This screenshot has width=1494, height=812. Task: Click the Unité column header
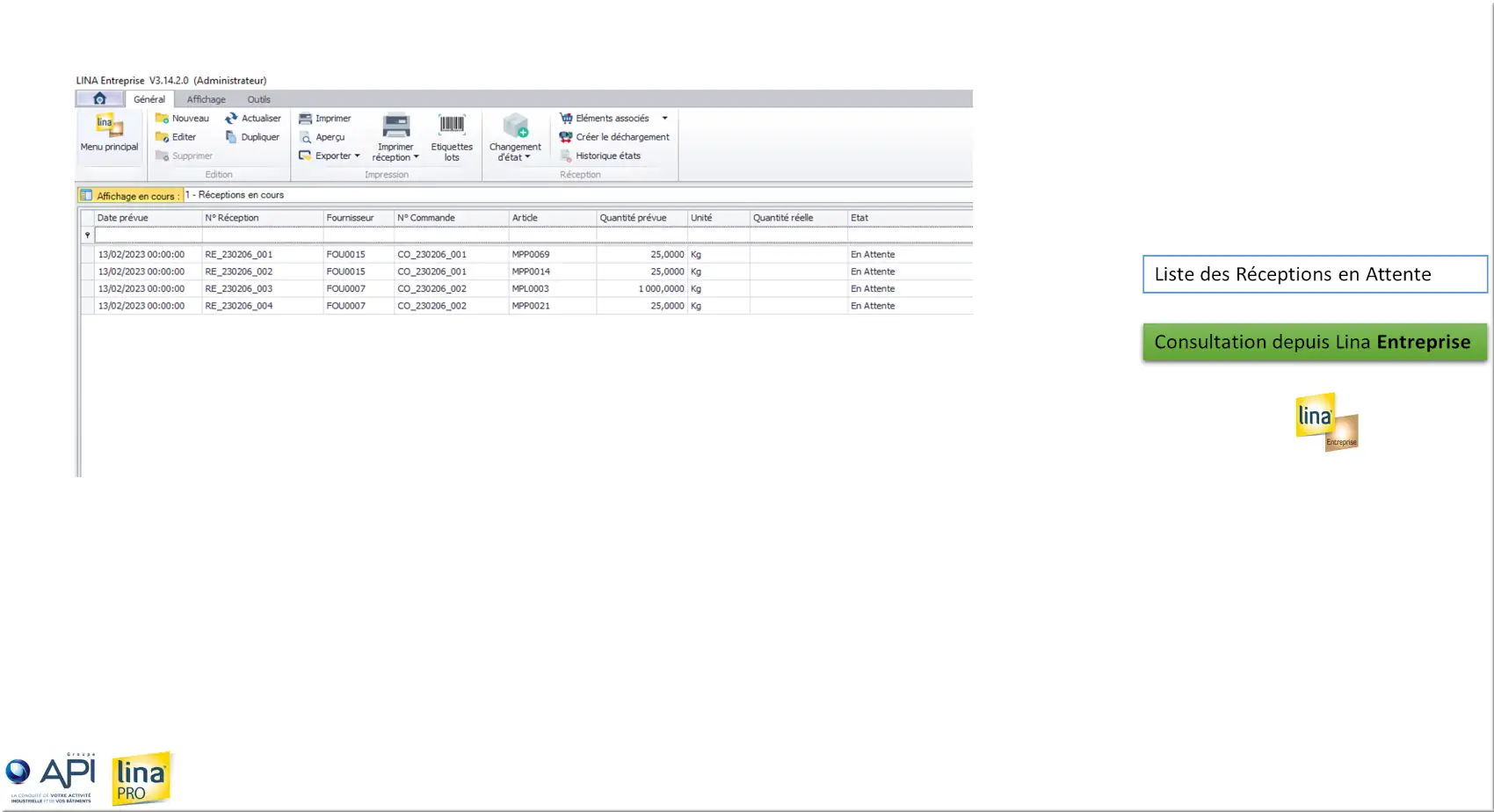coord(719,218)
